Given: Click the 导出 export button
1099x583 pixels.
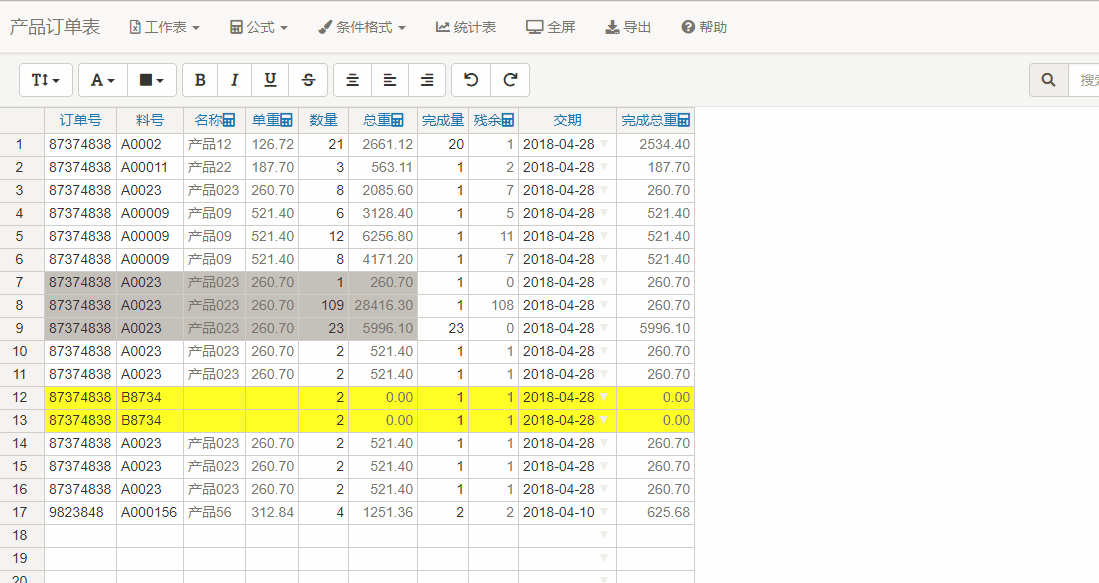Looking at the screenshot, I should pos(628,27).
